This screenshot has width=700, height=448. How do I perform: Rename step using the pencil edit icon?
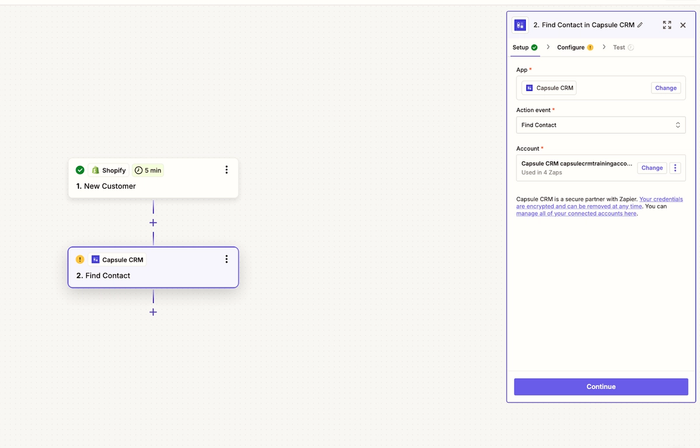640,25
